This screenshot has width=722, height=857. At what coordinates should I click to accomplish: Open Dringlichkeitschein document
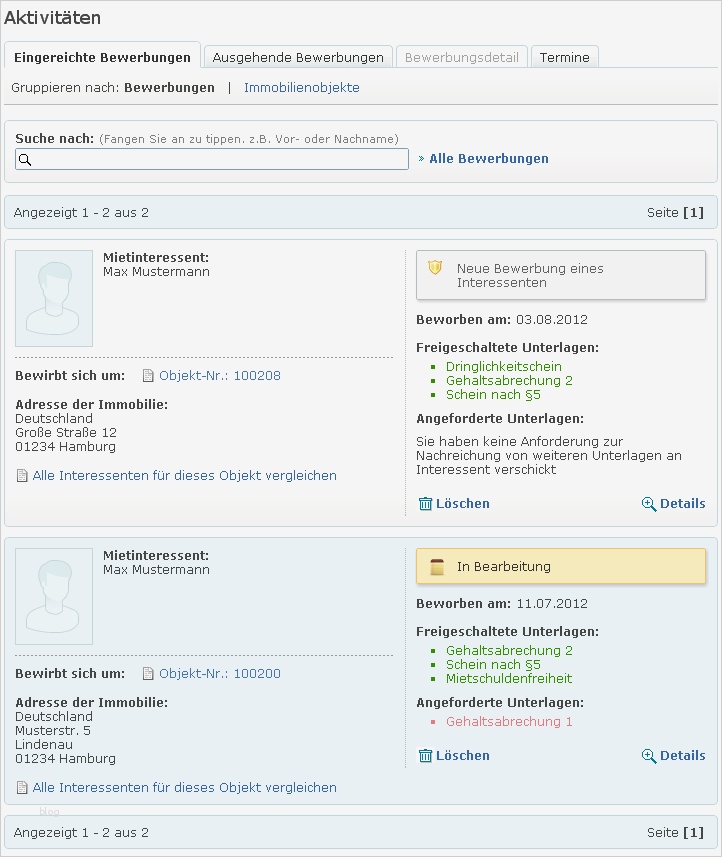[503, 366]
